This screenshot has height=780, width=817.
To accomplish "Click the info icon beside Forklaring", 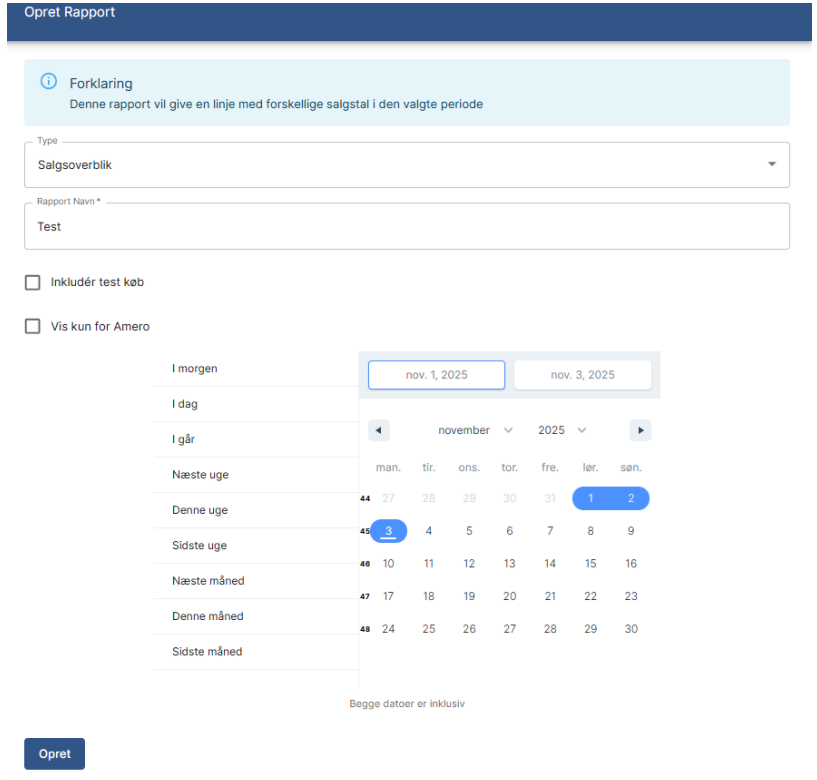I will coord(48,82).
